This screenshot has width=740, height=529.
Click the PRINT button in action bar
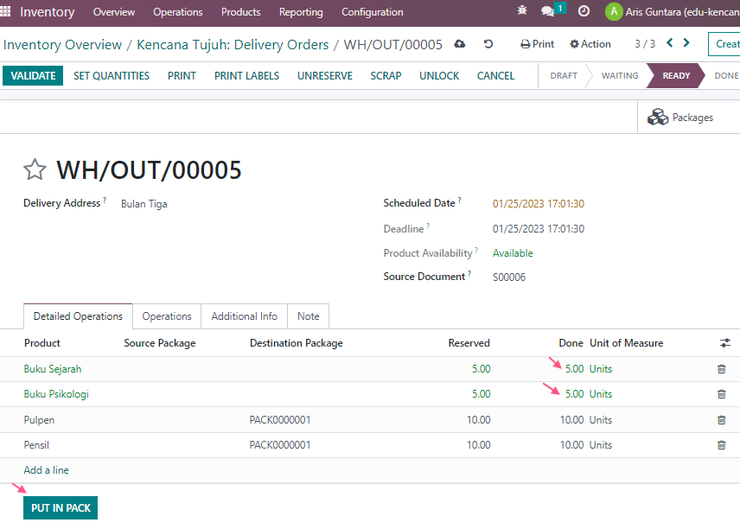pyautogui.click(x=182, y=76)
